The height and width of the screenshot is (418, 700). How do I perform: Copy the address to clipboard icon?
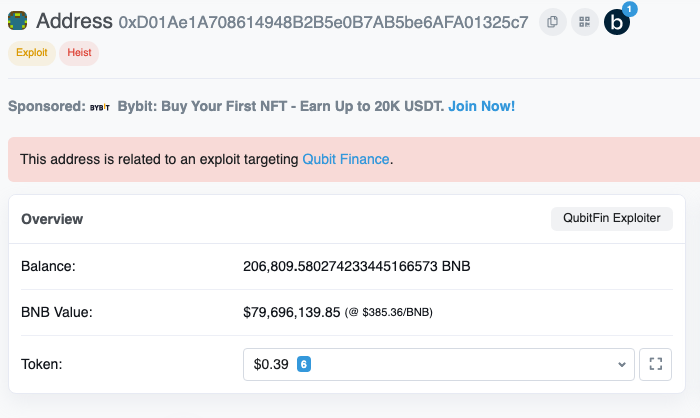[x=553, y=22]
